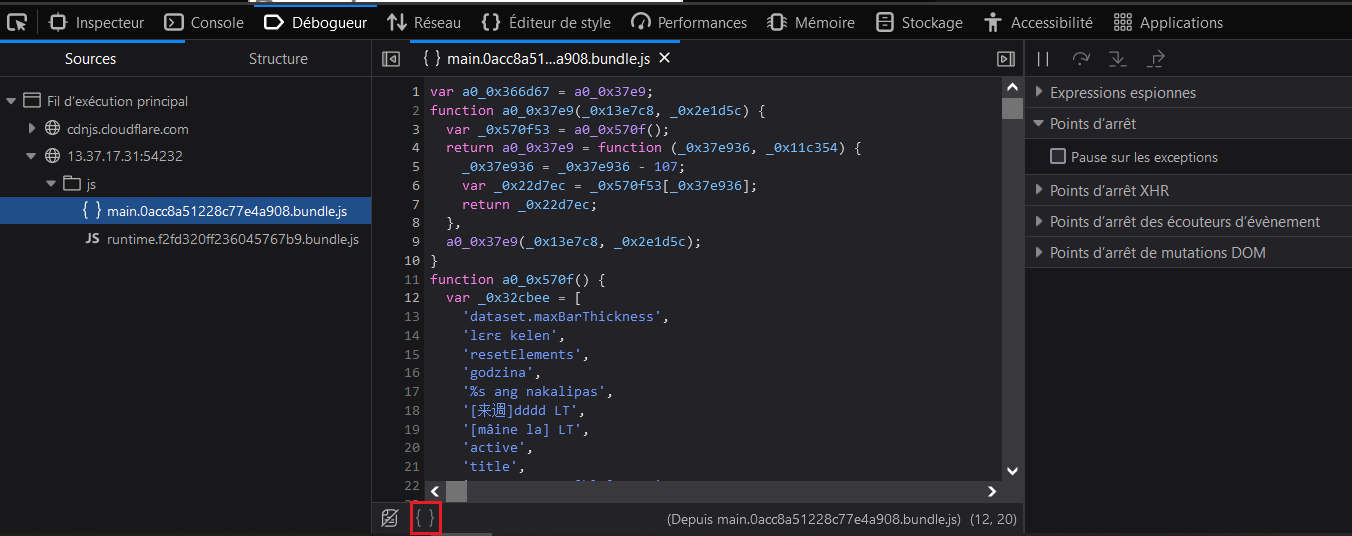Click line number 12 gutter
This screenshot has width=1352, height=536.
(x=413, y=297)
